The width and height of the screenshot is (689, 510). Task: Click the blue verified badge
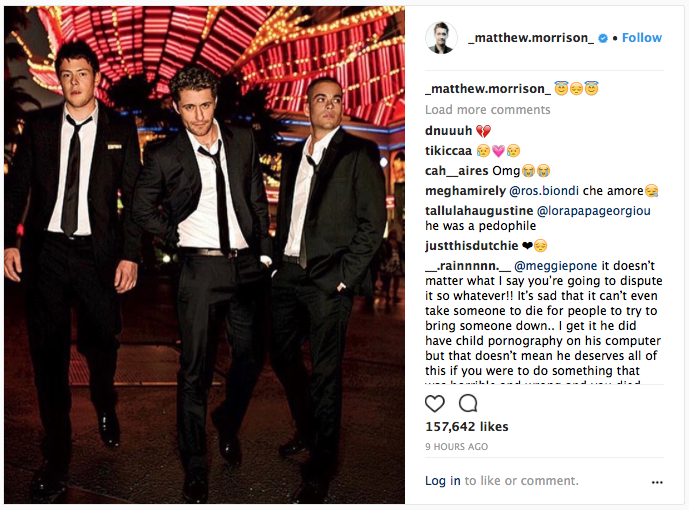[x=603, y=38]
